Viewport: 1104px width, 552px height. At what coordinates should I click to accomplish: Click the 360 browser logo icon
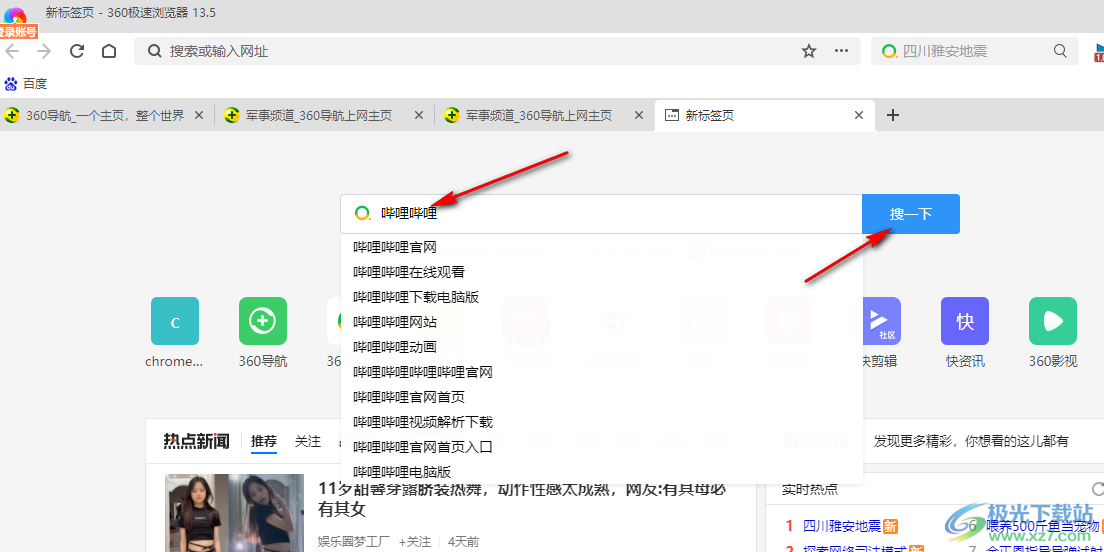(15, 15)
